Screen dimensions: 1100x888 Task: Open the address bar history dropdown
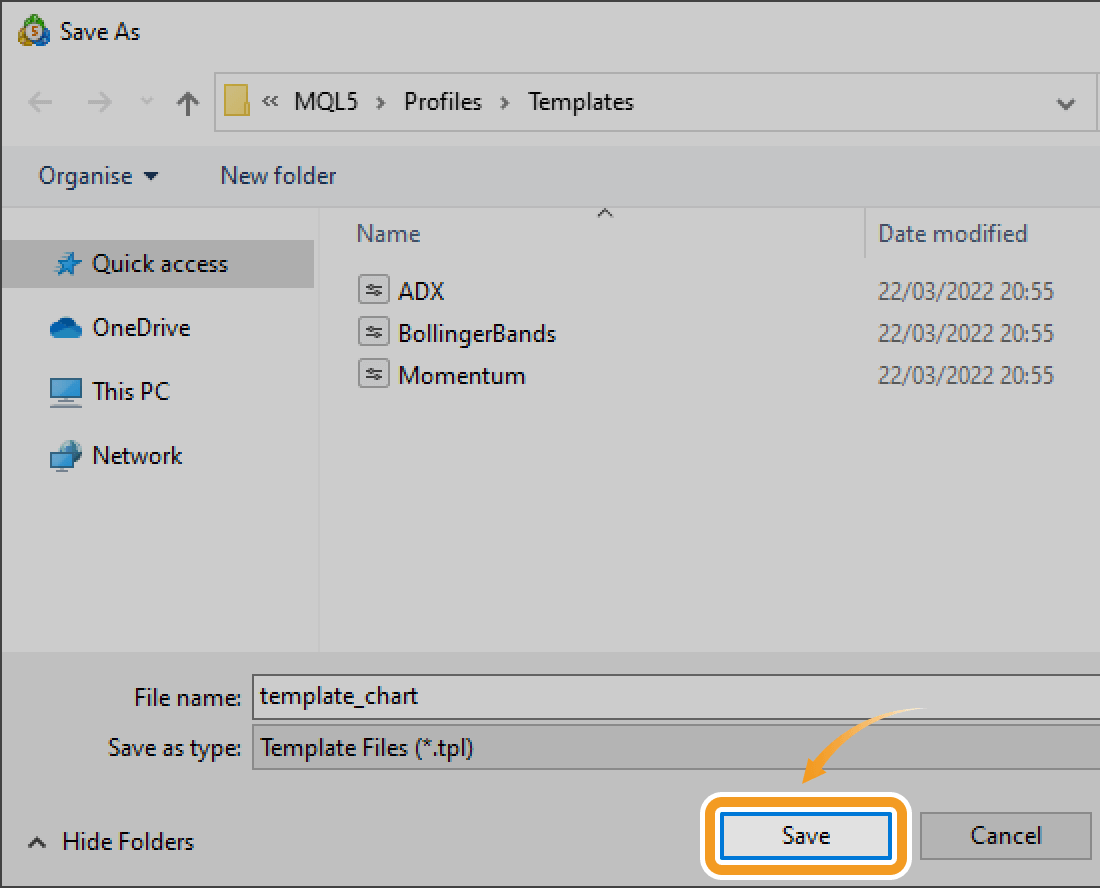1066,104
